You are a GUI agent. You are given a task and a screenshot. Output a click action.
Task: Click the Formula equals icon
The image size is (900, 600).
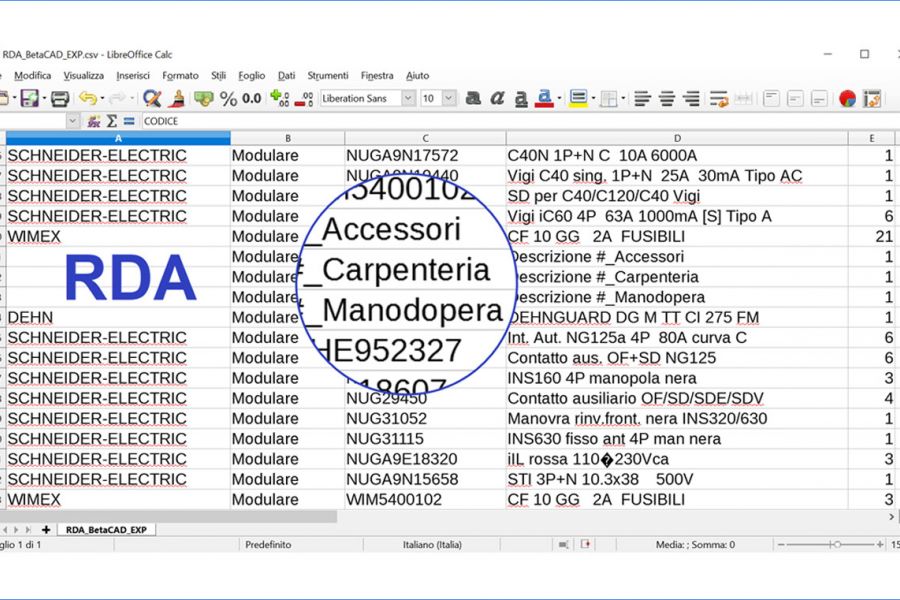tap(129, 121)
